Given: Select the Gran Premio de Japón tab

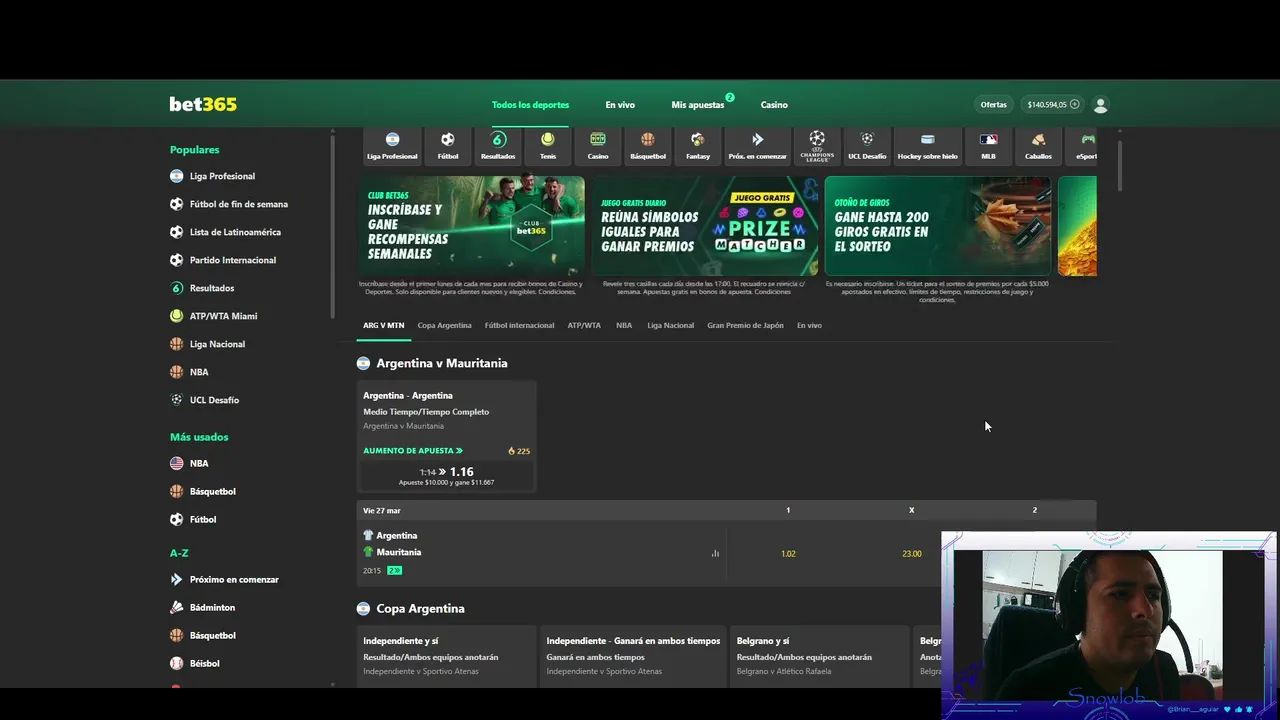Looking at the screenshot, I should pos(745,325).
